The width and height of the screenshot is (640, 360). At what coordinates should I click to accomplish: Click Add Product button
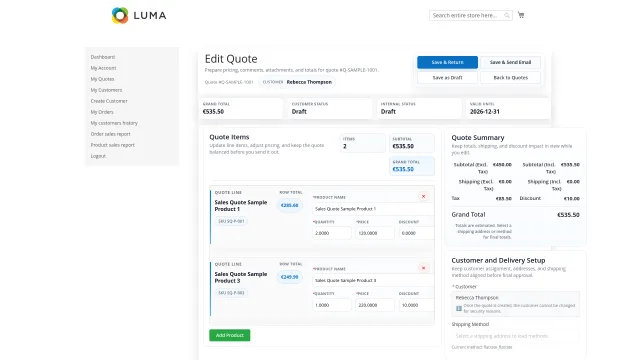pos(229,335)
